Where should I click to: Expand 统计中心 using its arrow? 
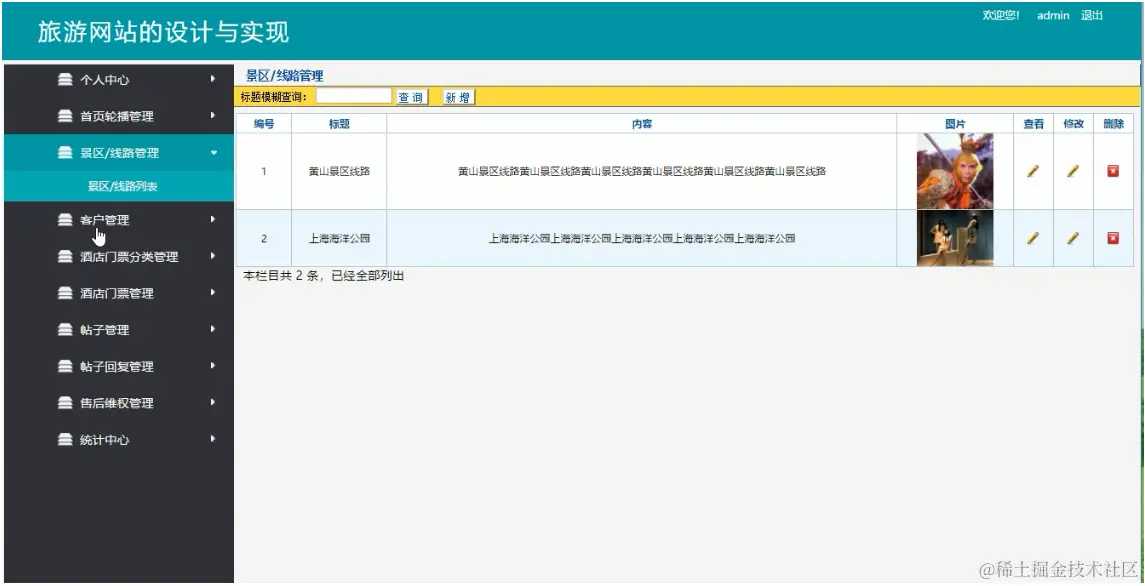(212, 438)
